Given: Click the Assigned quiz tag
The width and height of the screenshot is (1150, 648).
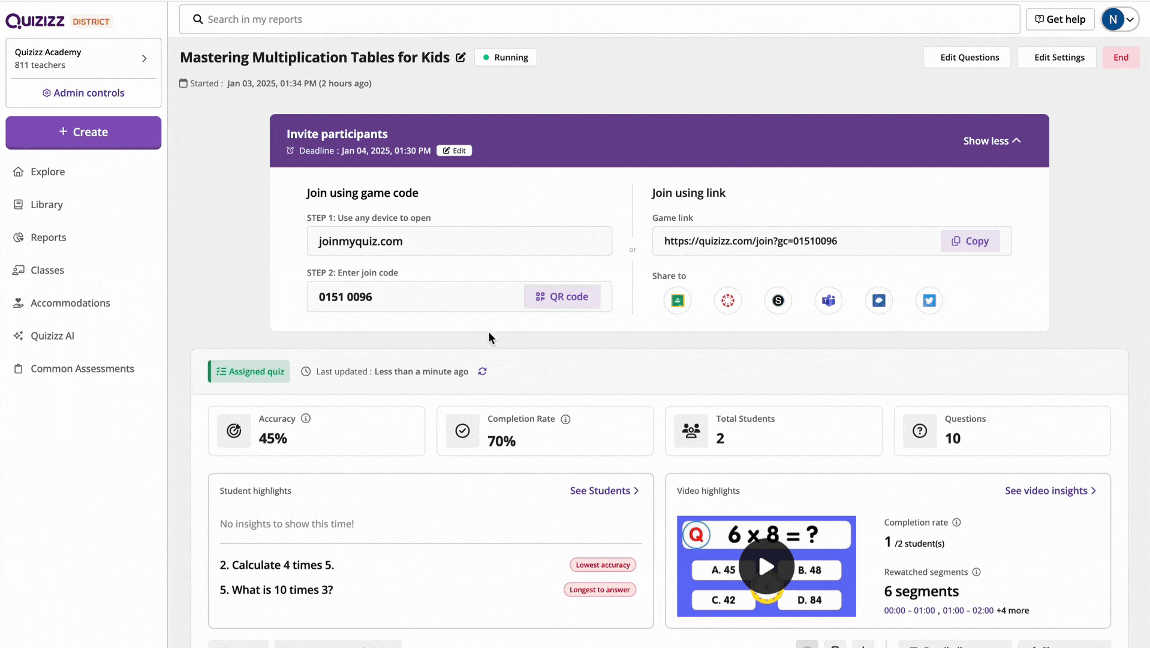Looking at the screenshot, I should pos(249,372).
